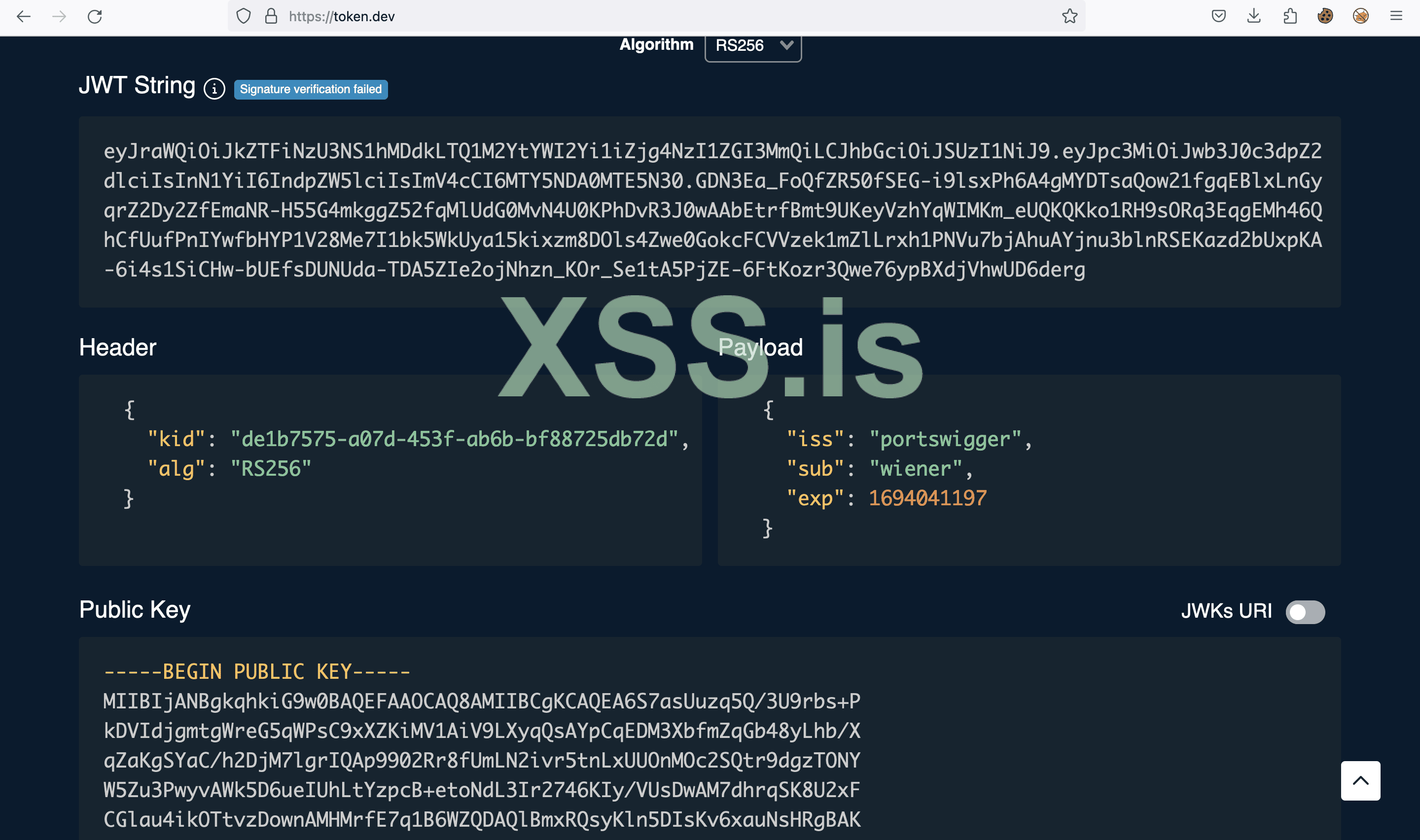The width and height of the screenshot is (1420, 840).
Task: Click the JWT String info icon
Action: tap(214, 89)
